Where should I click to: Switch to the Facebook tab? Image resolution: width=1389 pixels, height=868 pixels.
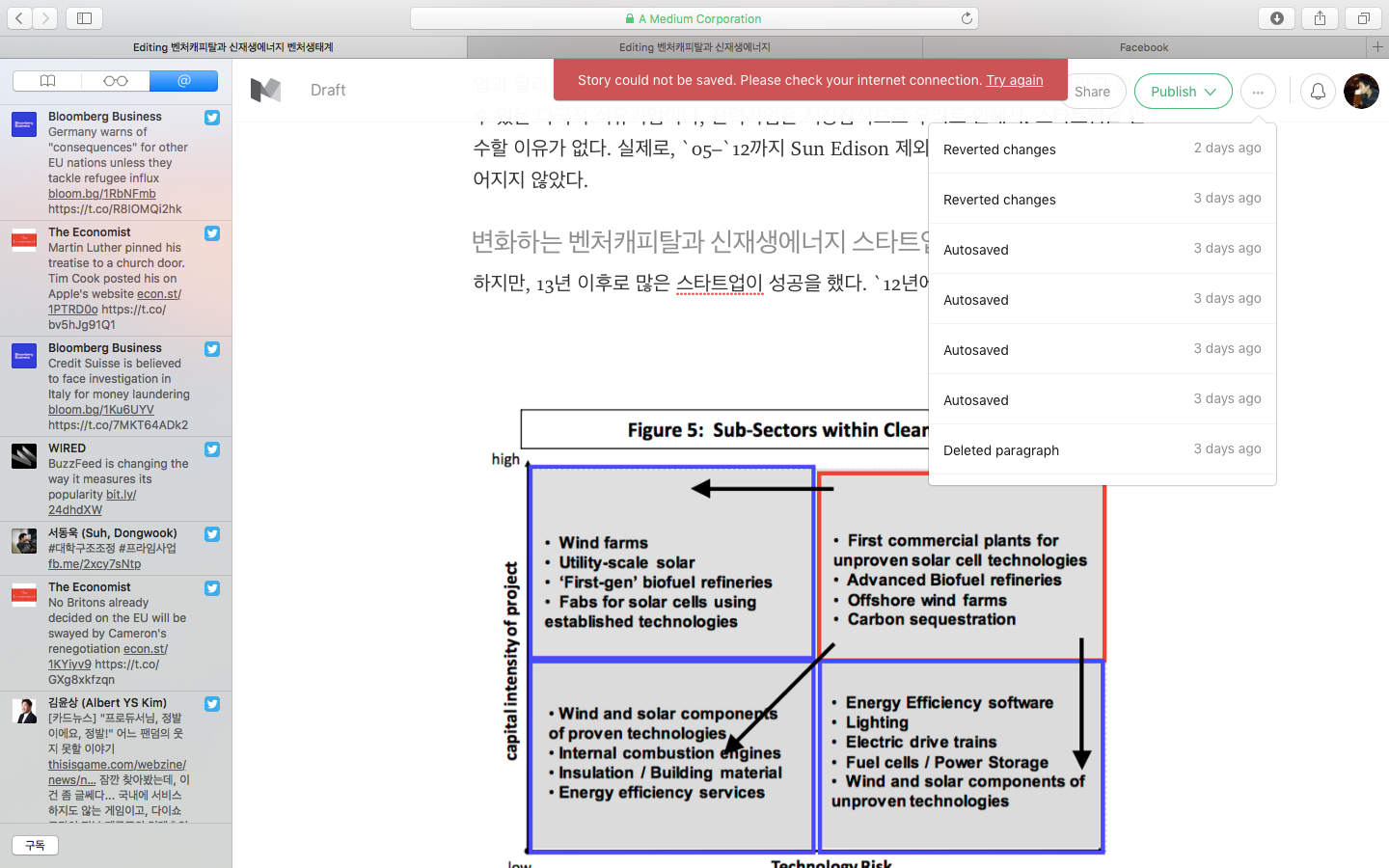point(1144,47)
